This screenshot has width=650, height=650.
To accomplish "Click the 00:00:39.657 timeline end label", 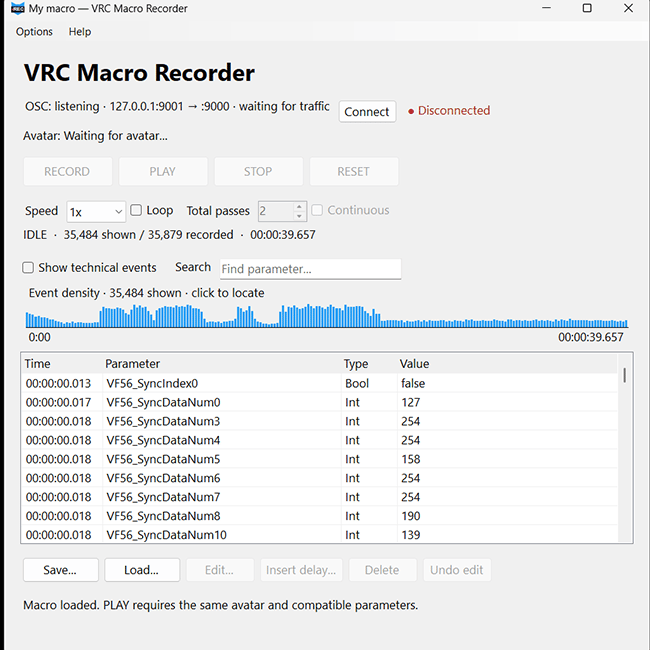I will coord(590,337).
